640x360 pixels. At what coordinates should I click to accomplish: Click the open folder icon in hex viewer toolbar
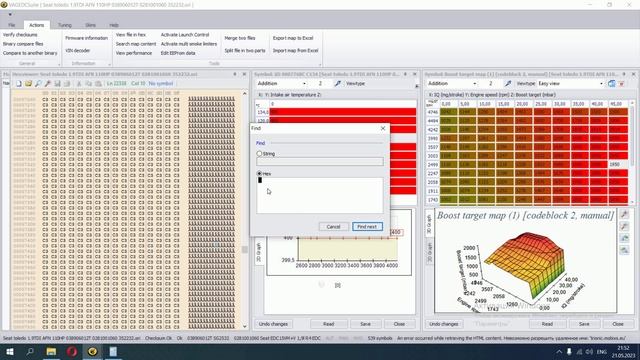pos(28,83)
